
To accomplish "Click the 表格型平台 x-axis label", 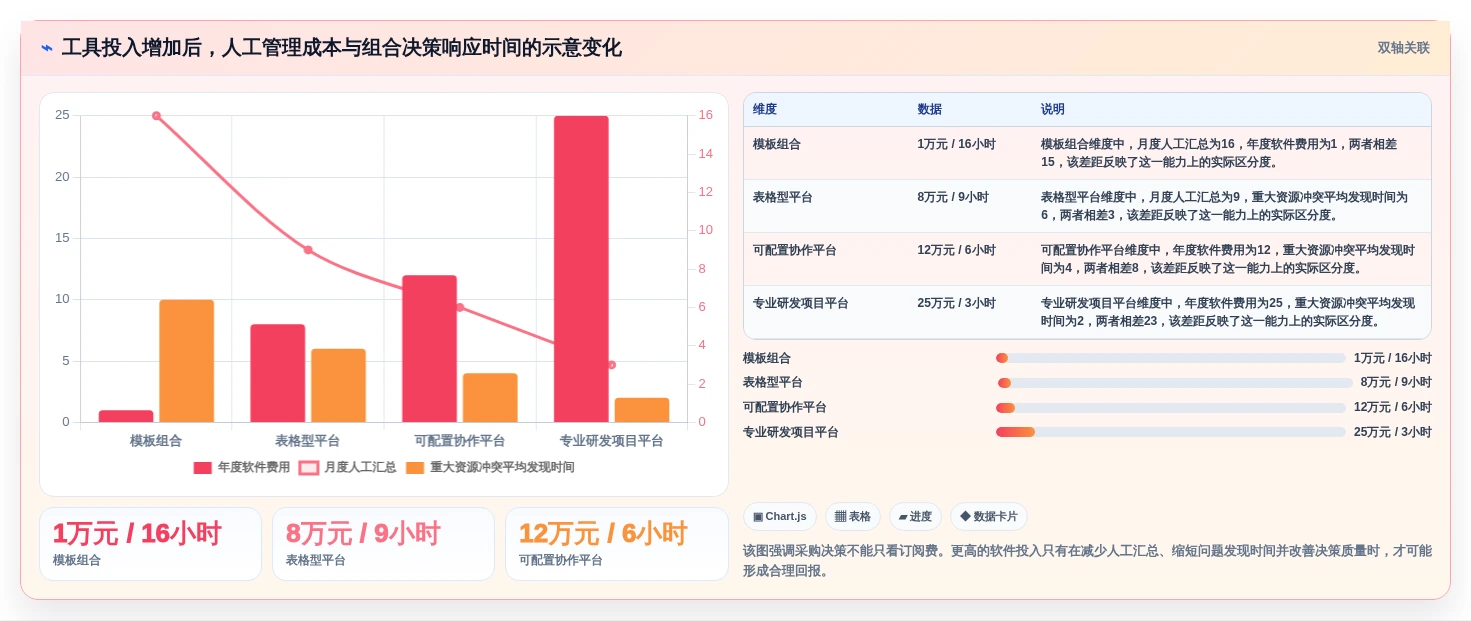I will click(308, 441).
